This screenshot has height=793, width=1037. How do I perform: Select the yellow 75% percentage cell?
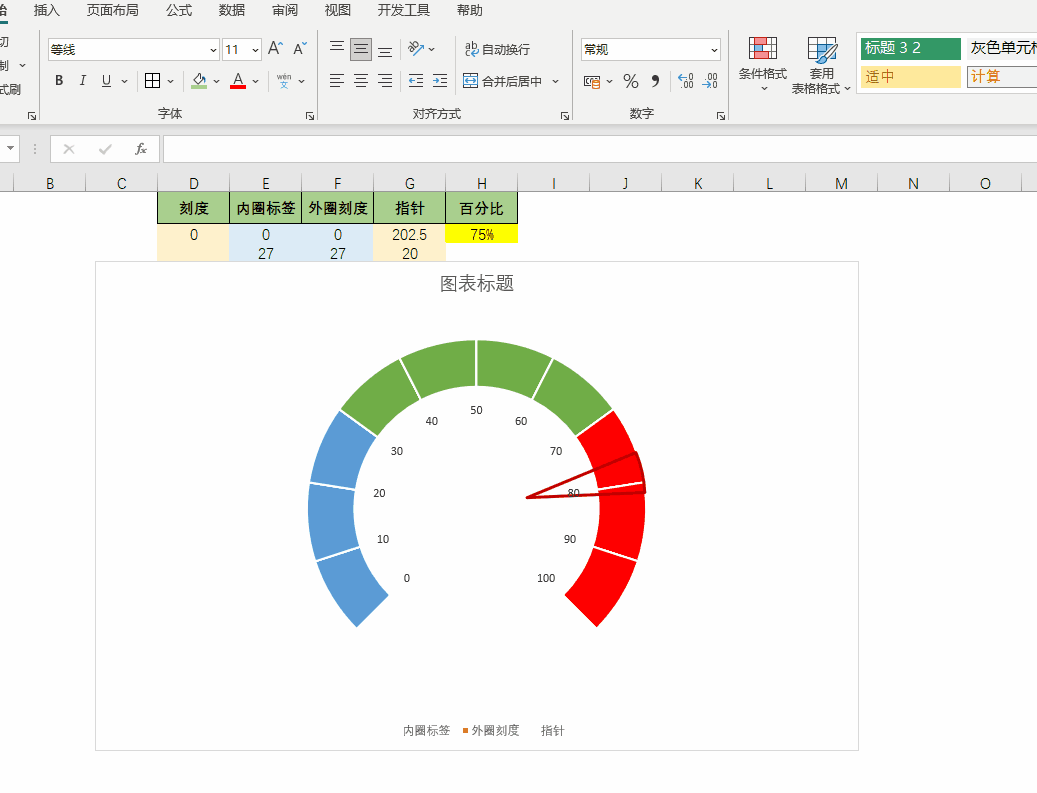point(482,234)
